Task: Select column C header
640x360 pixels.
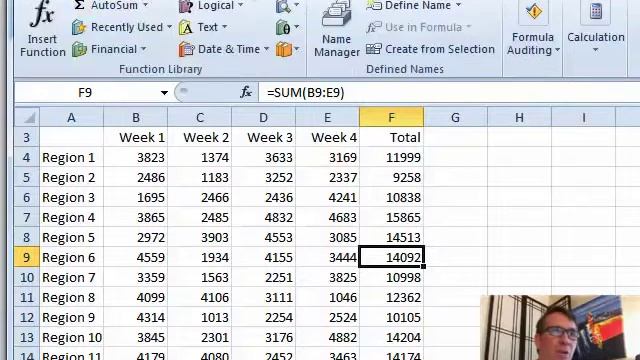Action: (200, 118)
